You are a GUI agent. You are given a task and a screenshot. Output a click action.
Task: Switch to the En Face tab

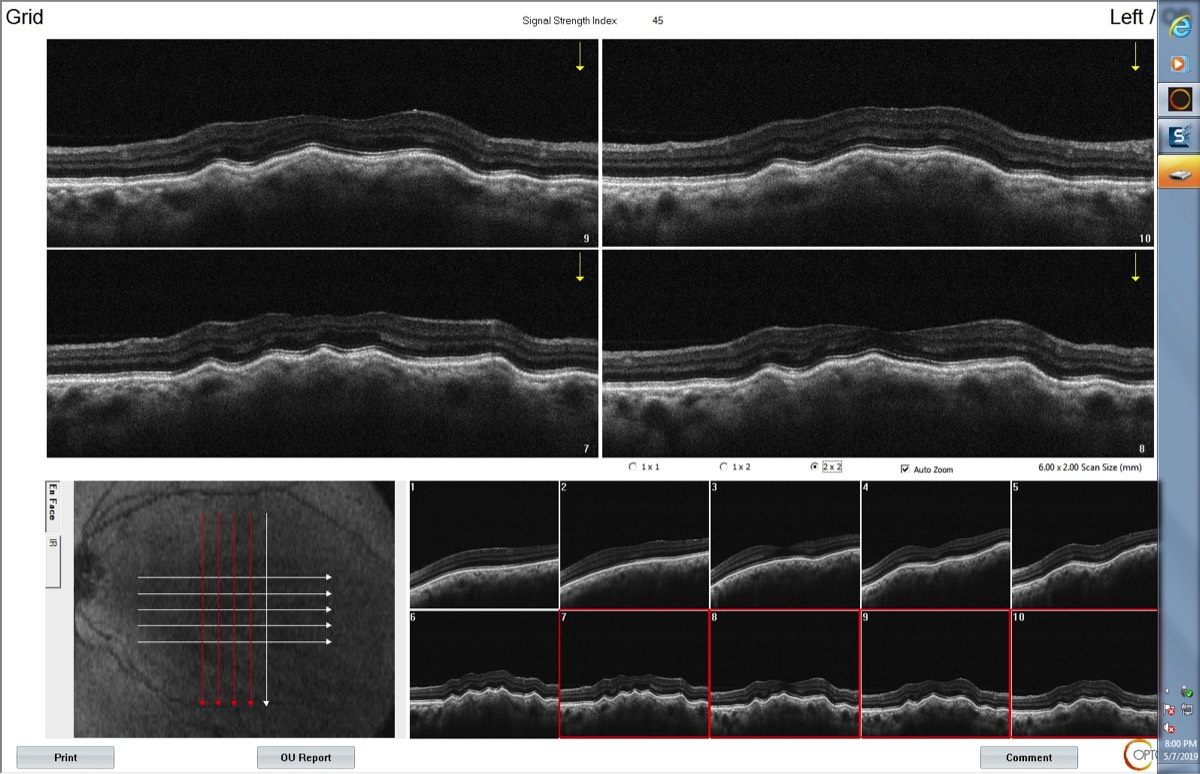[53, 505]
